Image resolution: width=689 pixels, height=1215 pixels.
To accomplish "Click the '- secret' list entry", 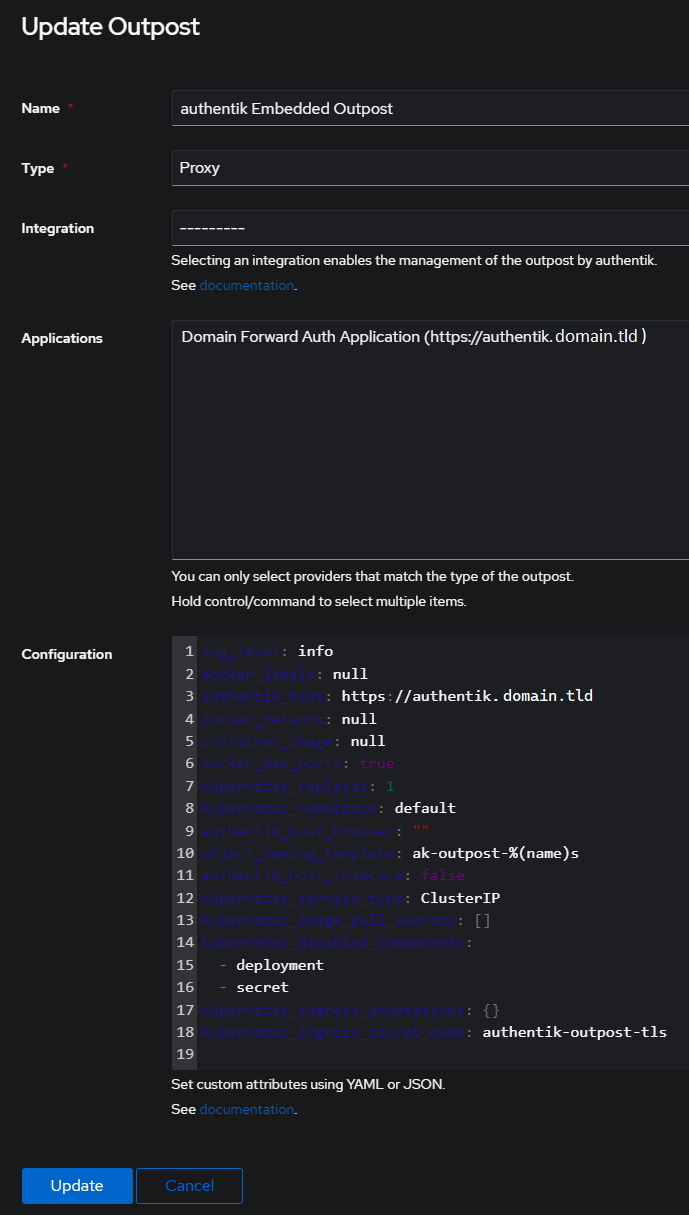I will [x=254, y=988].
